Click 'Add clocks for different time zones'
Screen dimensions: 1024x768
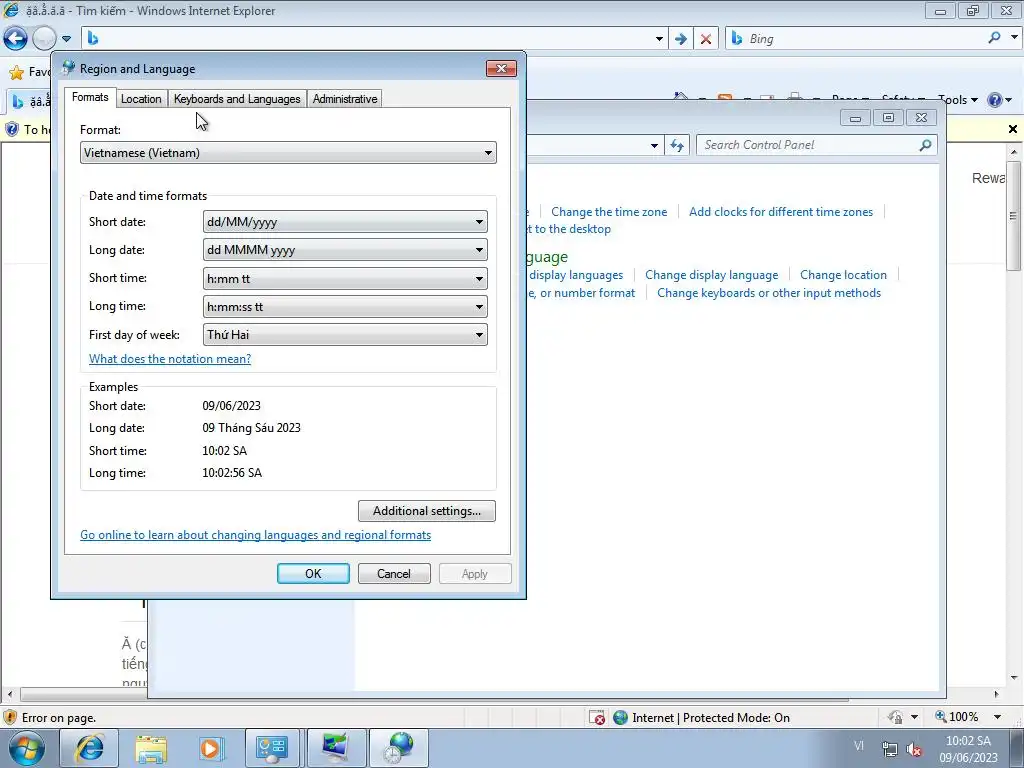point(780,212)
